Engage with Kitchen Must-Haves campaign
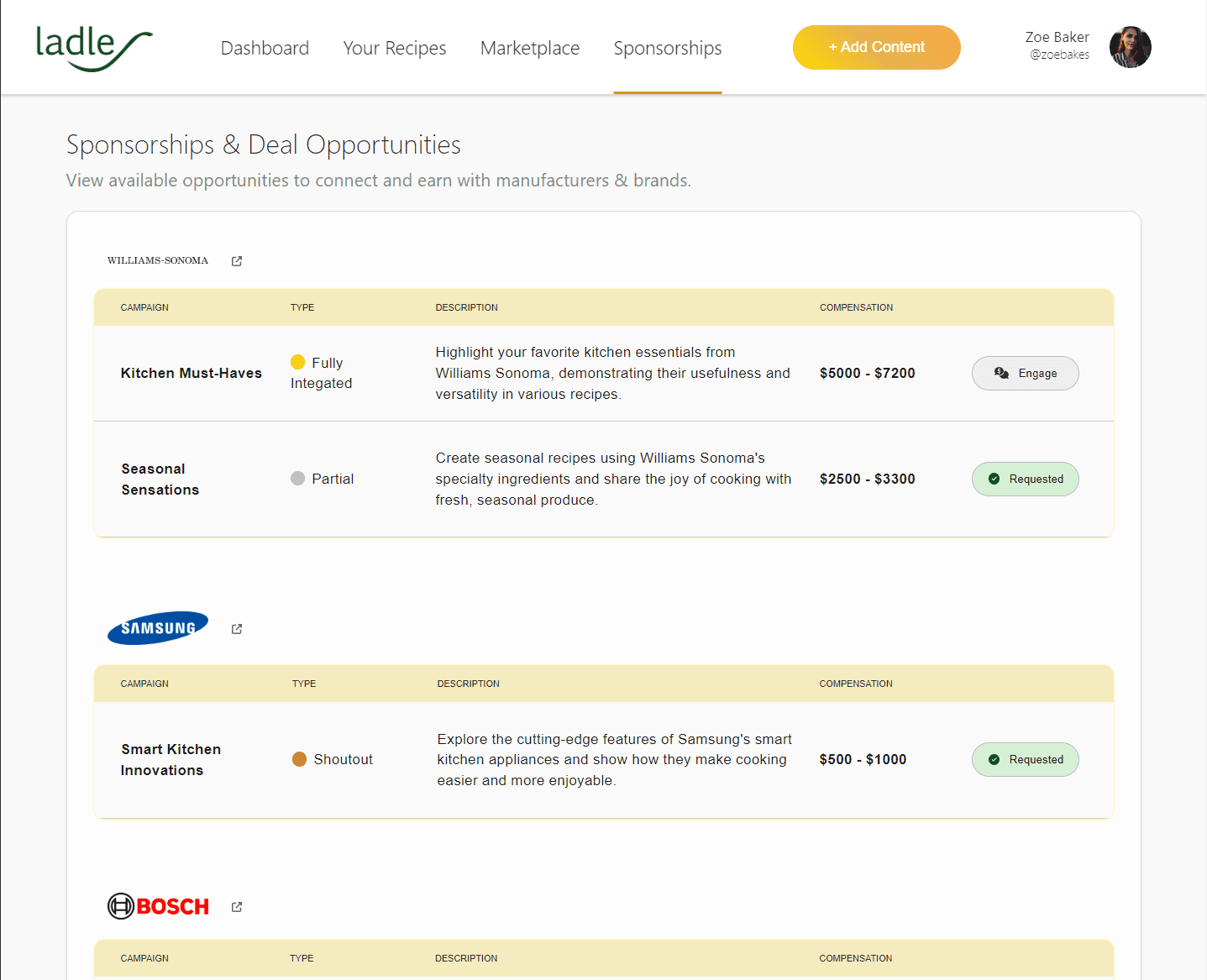This screenshot has width=1207, height=980. point(1026,373)
